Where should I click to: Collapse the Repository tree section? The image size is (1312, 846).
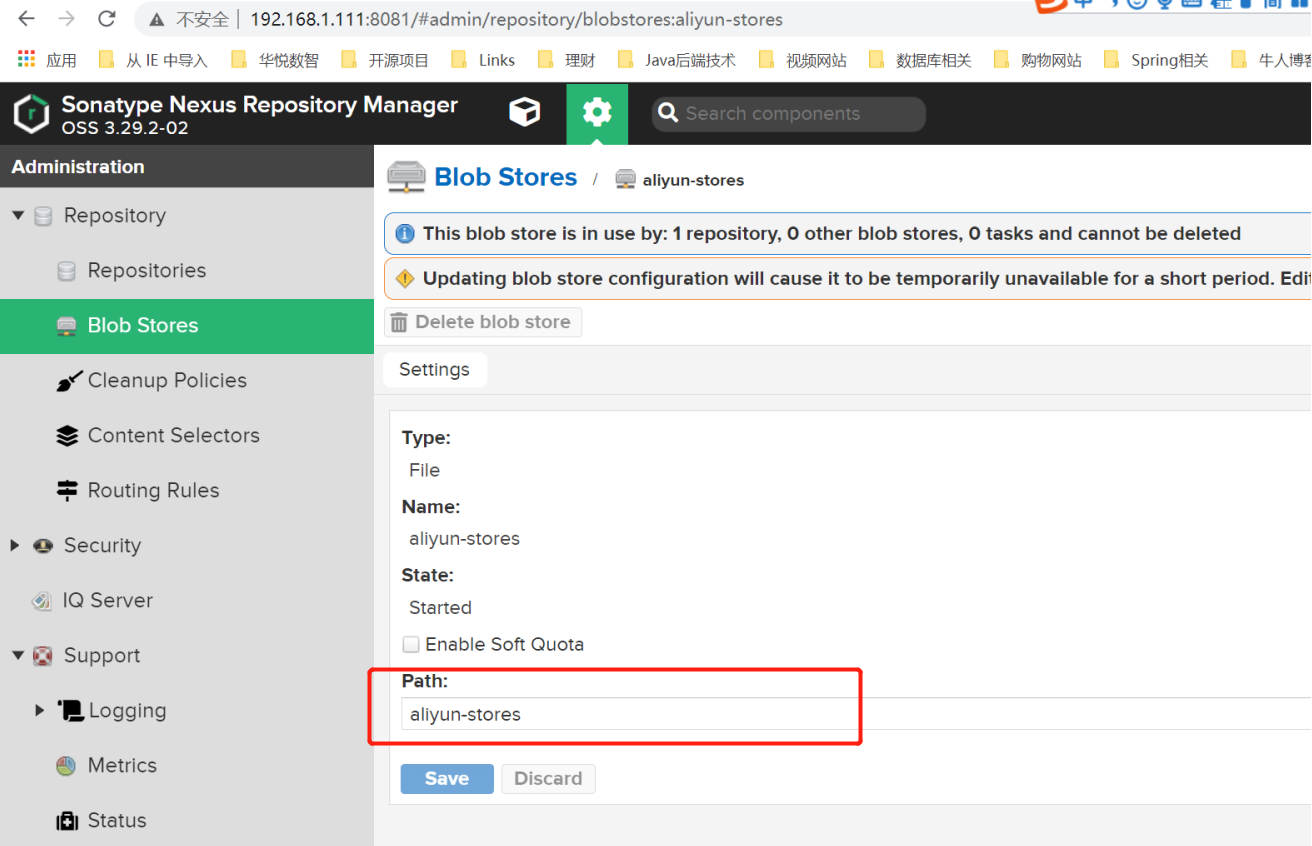tap(18, 216)
